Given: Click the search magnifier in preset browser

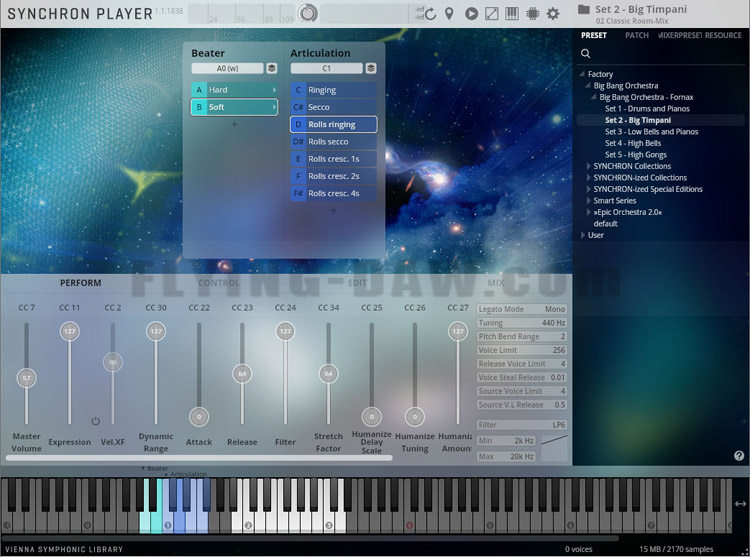Looking at the screenshot, I should pos(586,54).
